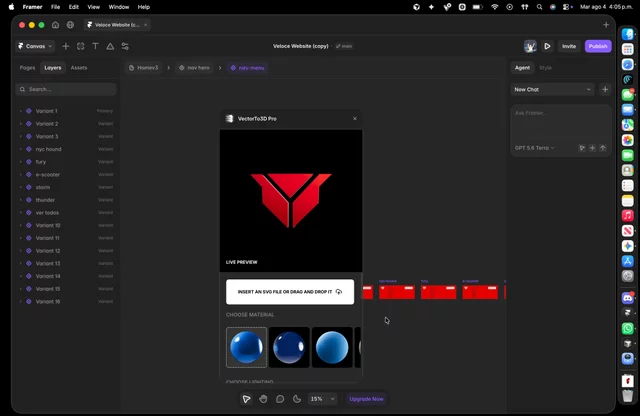Expand the Variant 3 layer
640x416 pixels.
point(20,136)
